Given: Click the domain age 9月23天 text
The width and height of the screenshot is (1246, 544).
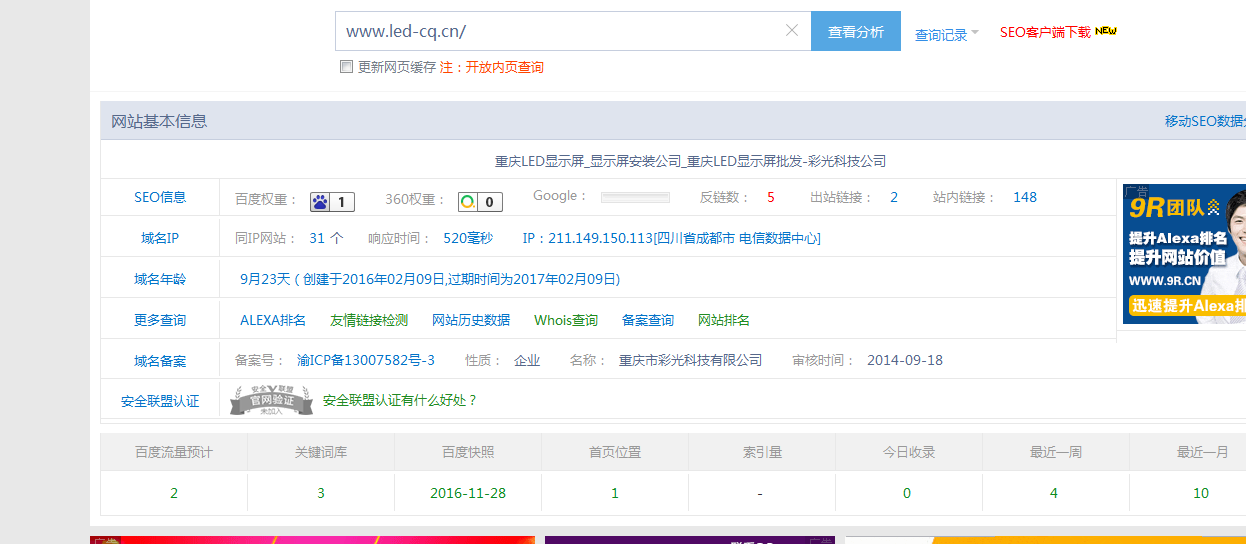Looking at the screenshot, I should click(265, 279).
